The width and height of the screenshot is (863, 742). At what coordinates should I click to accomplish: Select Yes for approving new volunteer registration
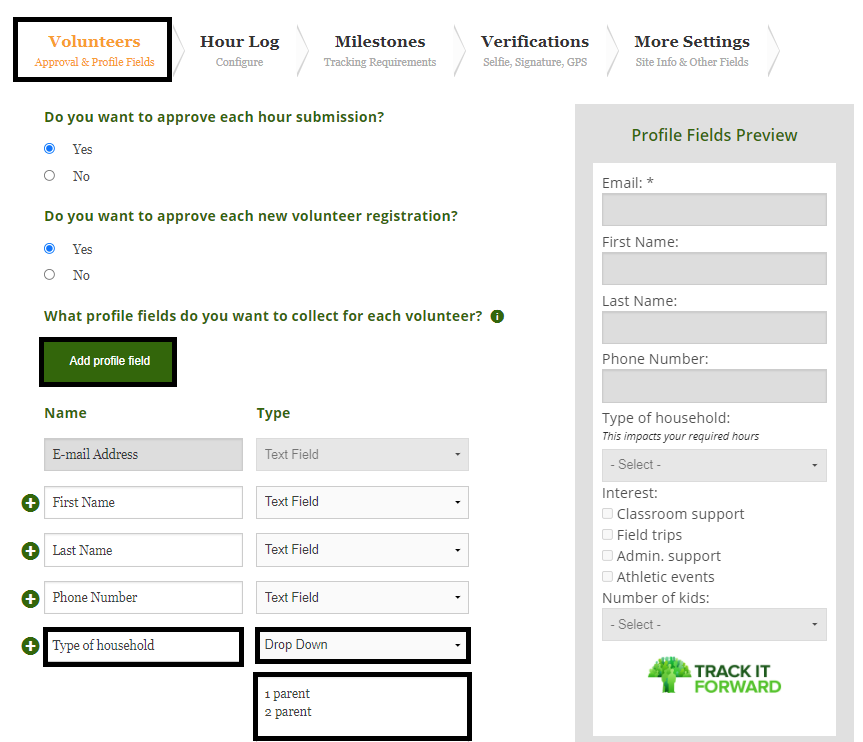coord(50,248)
